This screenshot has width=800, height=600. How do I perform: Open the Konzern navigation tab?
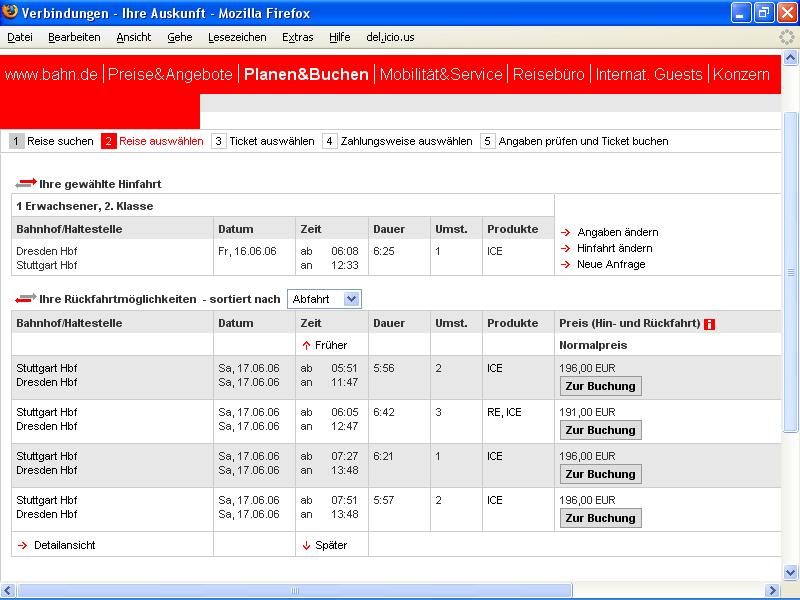[x=741, y=74]
